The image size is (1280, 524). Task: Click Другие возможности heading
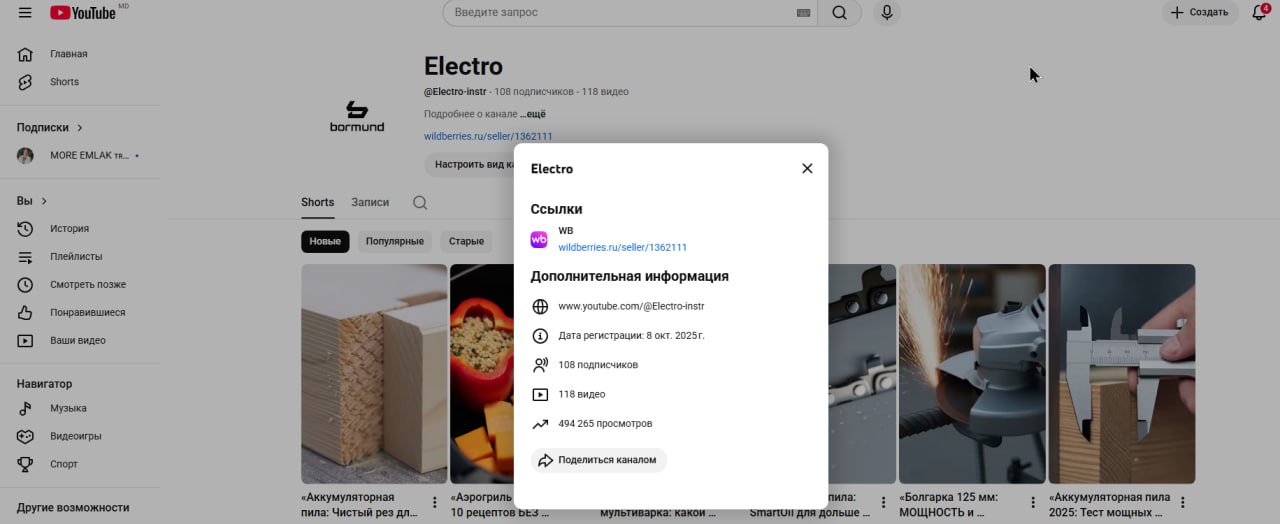(x=73, y=507)
